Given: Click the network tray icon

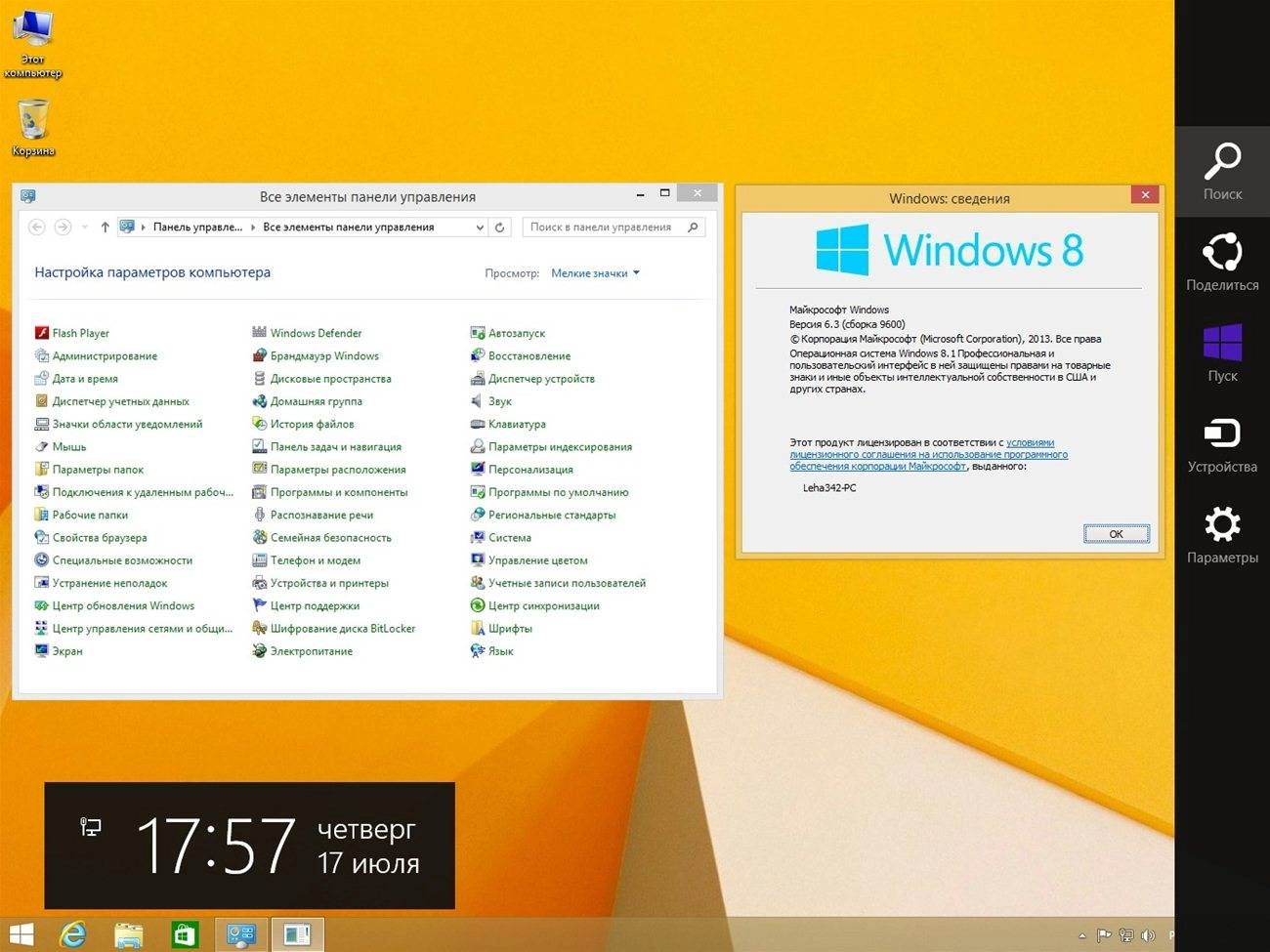Looking at the screenshot, I should 1126,935.
